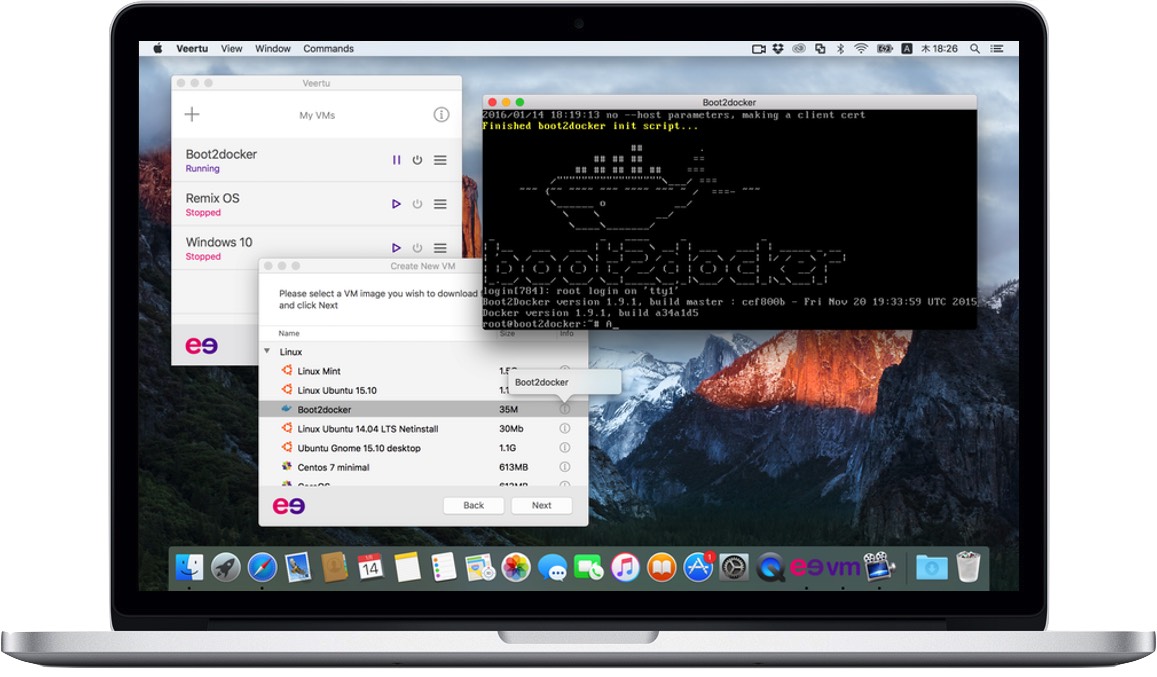Open iBooks from the dock
This screenshot has height=677, width=1157.
tap(662, 568)
